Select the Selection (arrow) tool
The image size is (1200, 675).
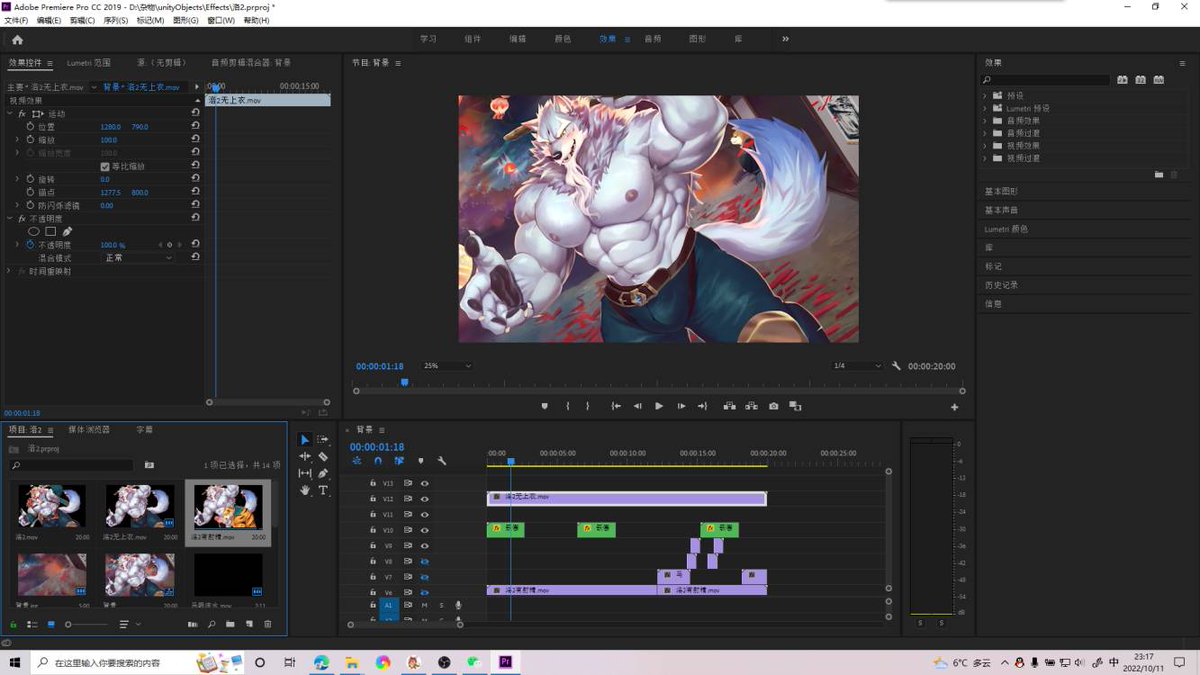(306, 440)
